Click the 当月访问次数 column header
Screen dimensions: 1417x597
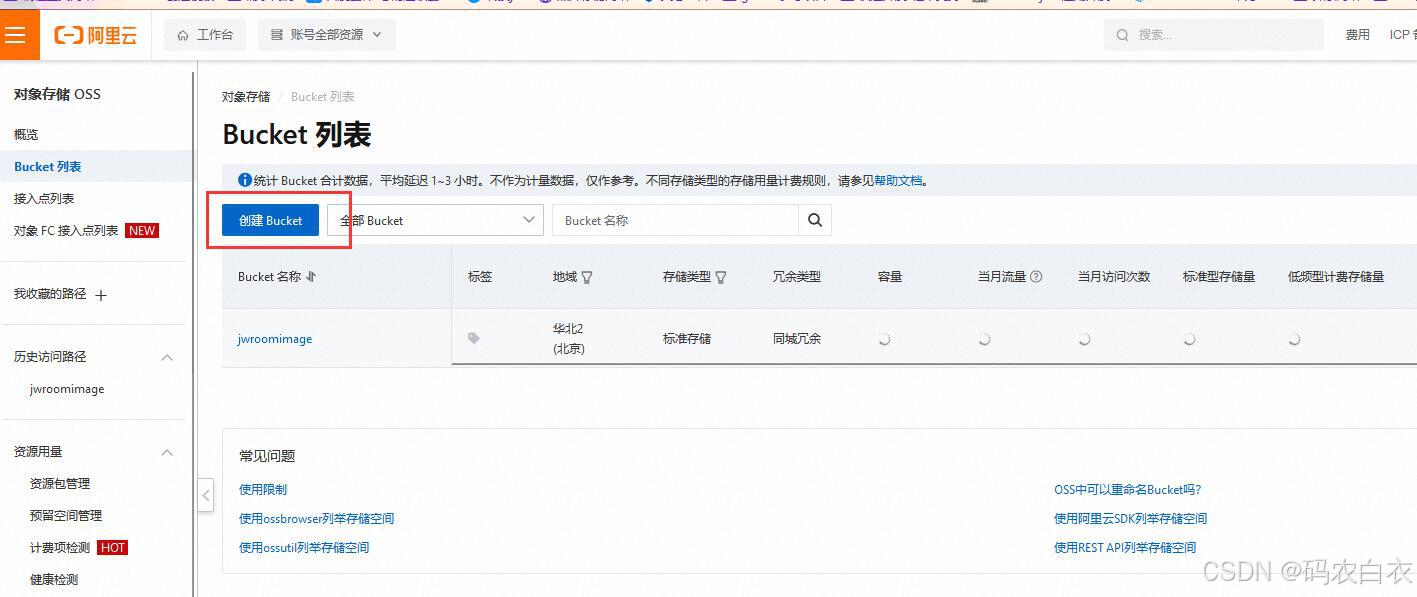(x=1114, y=276)
